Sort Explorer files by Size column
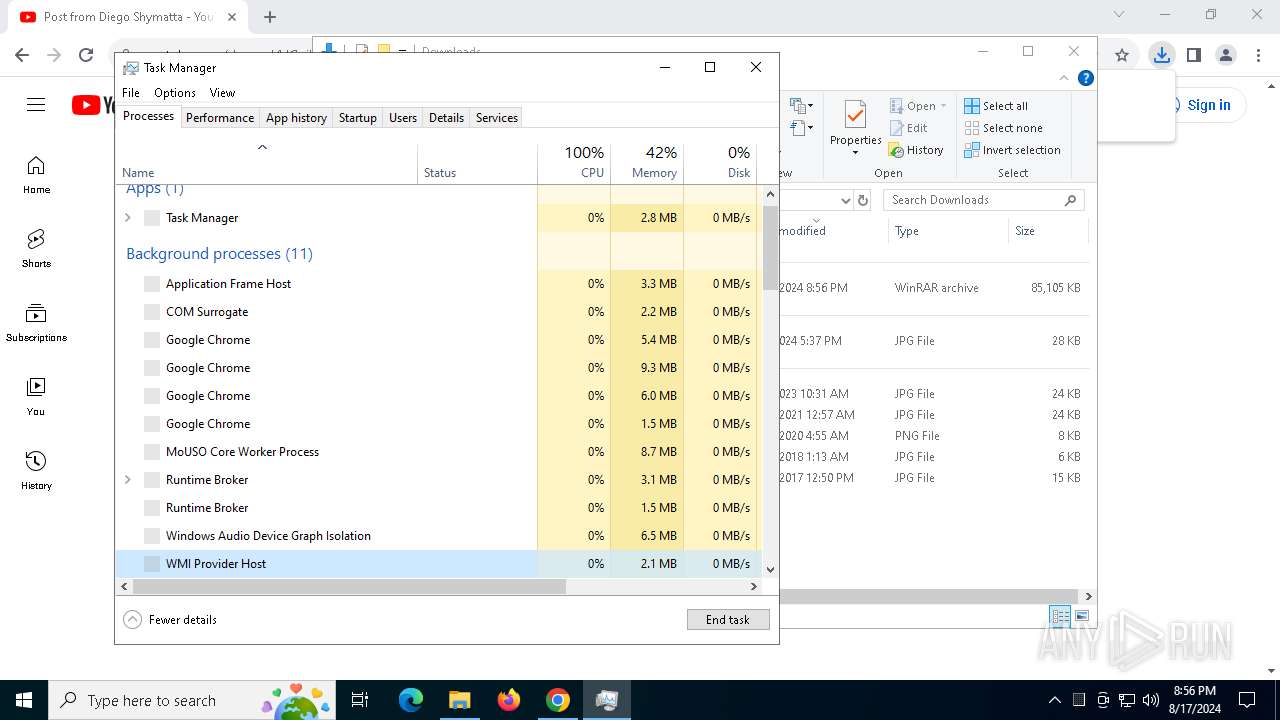 pos(1046,231)
